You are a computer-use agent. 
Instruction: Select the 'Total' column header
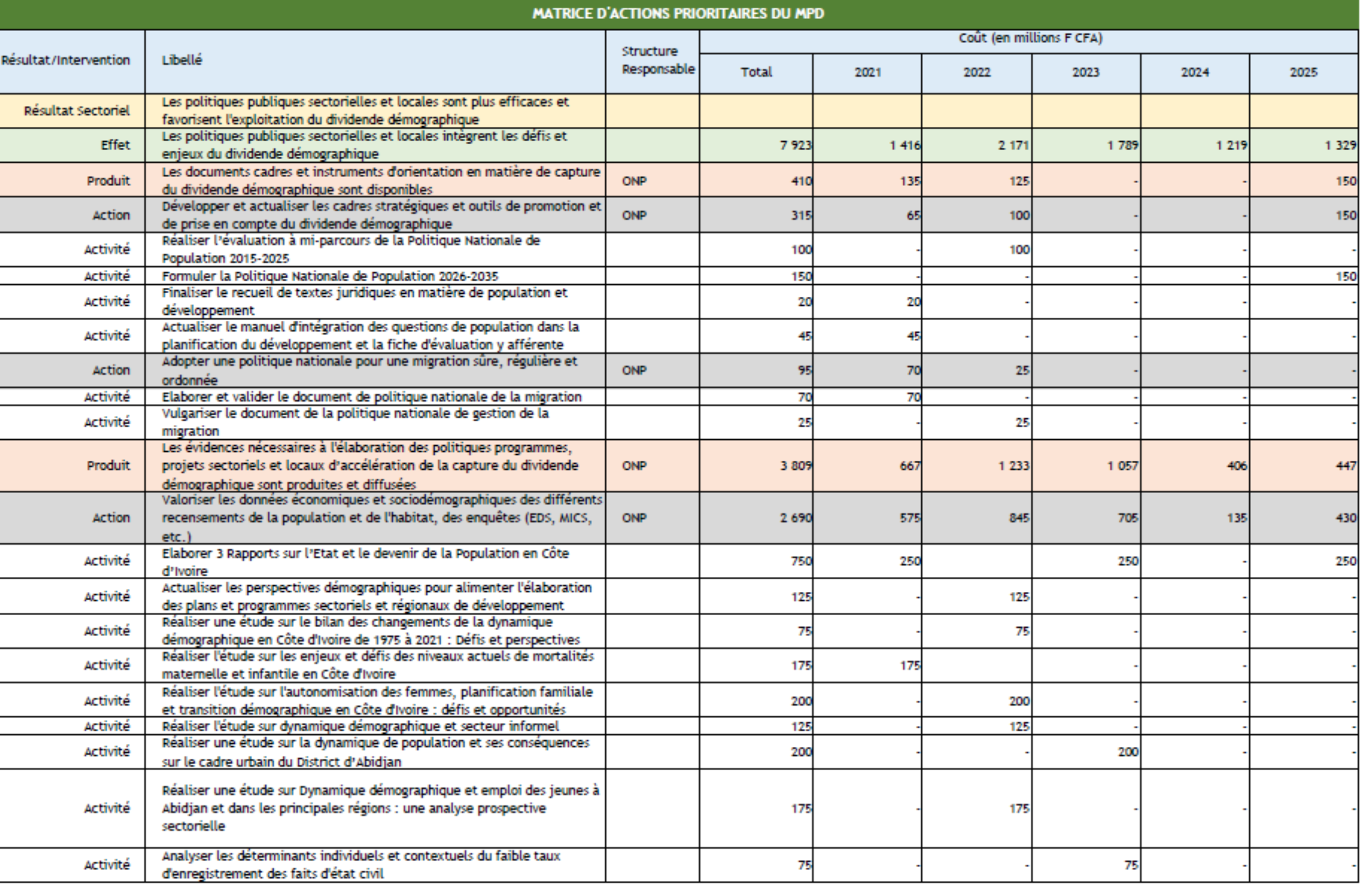point(756,73)
